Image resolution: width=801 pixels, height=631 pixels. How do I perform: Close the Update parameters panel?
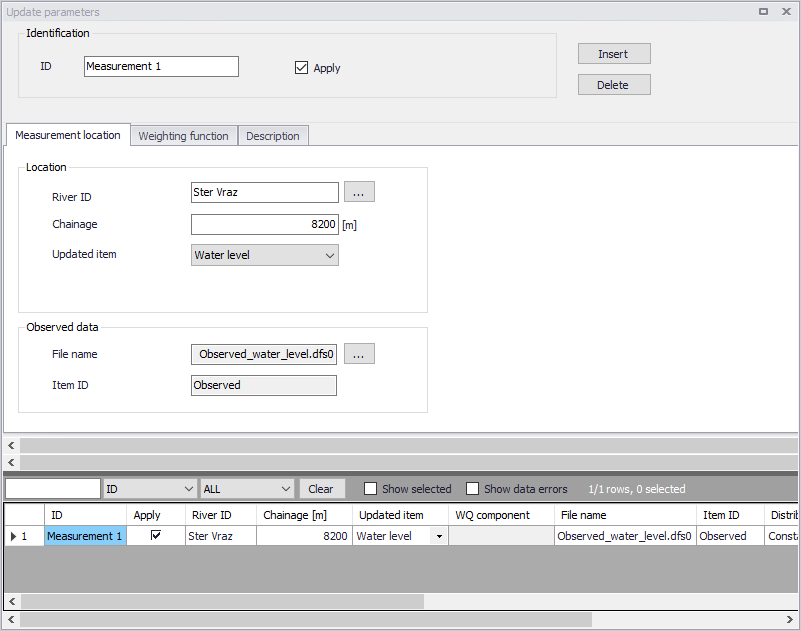787,11
